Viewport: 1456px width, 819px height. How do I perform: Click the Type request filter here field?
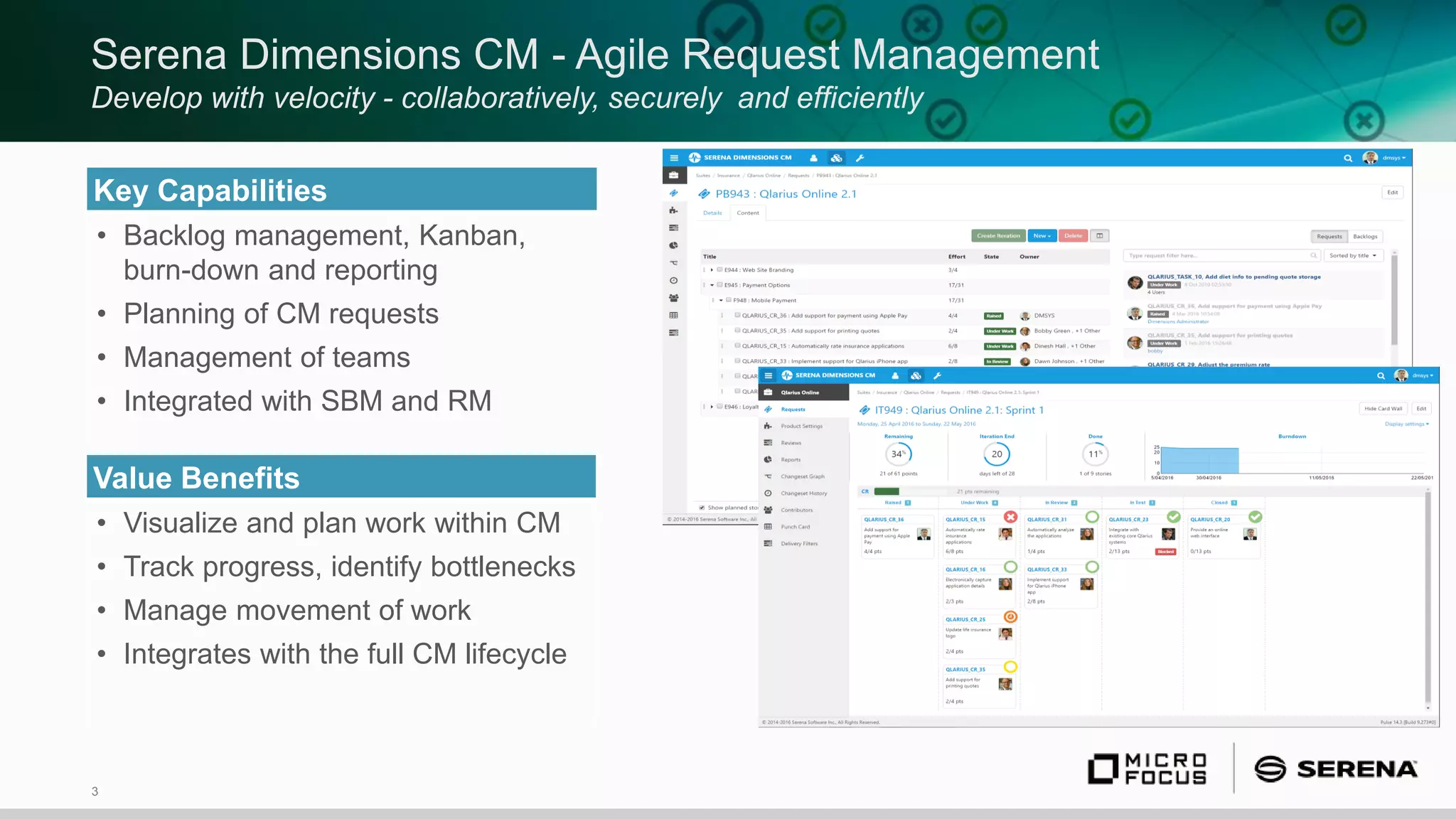click(1221, 255)
